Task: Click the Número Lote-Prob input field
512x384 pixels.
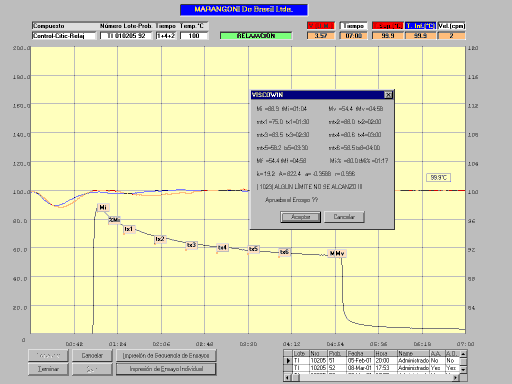Action: coord(126,36)
